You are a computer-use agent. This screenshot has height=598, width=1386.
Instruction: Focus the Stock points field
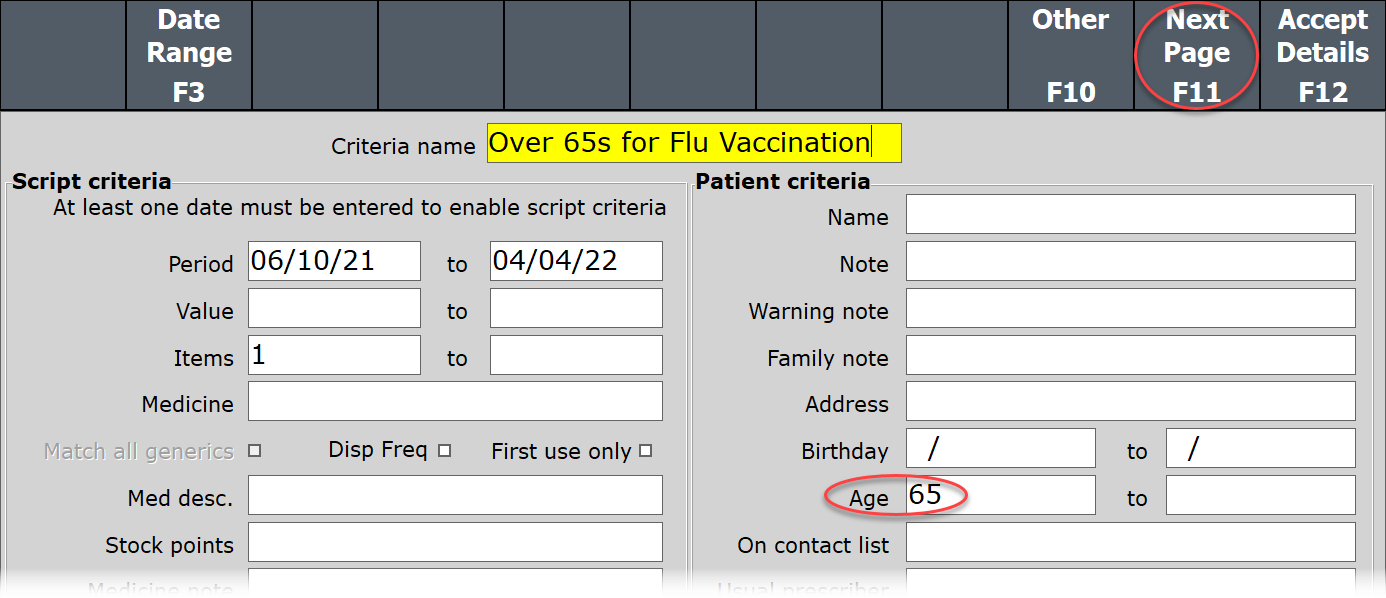[455, 542]
